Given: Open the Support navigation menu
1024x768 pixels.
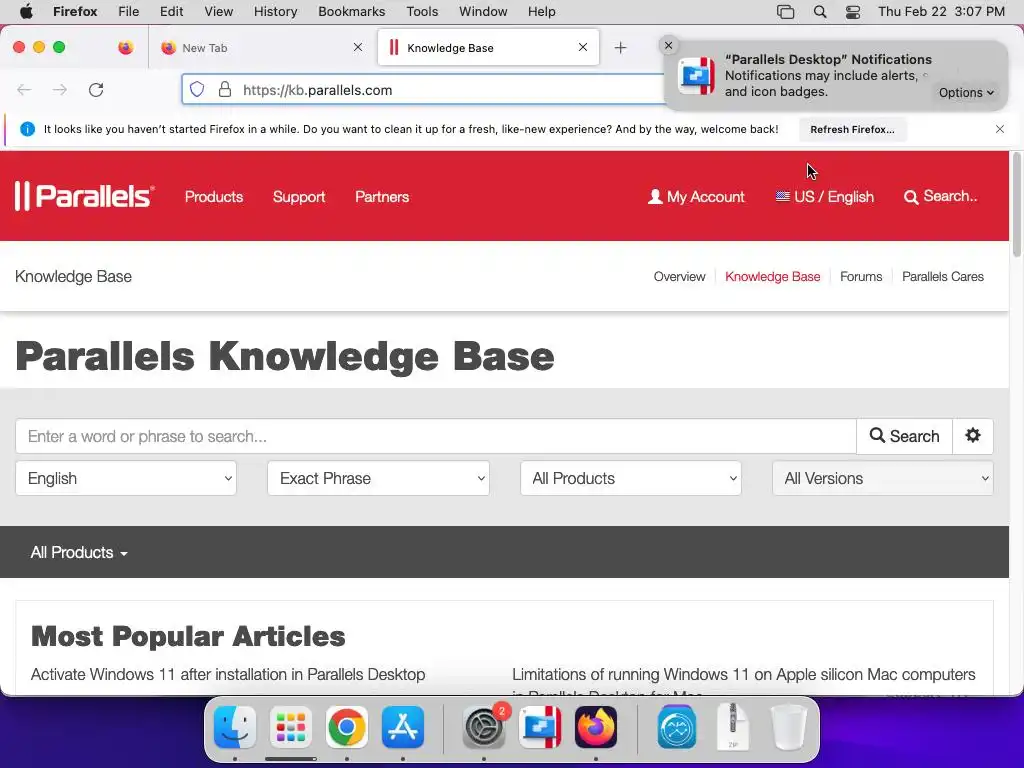Looking at the screenshot, I should (299, 197).
